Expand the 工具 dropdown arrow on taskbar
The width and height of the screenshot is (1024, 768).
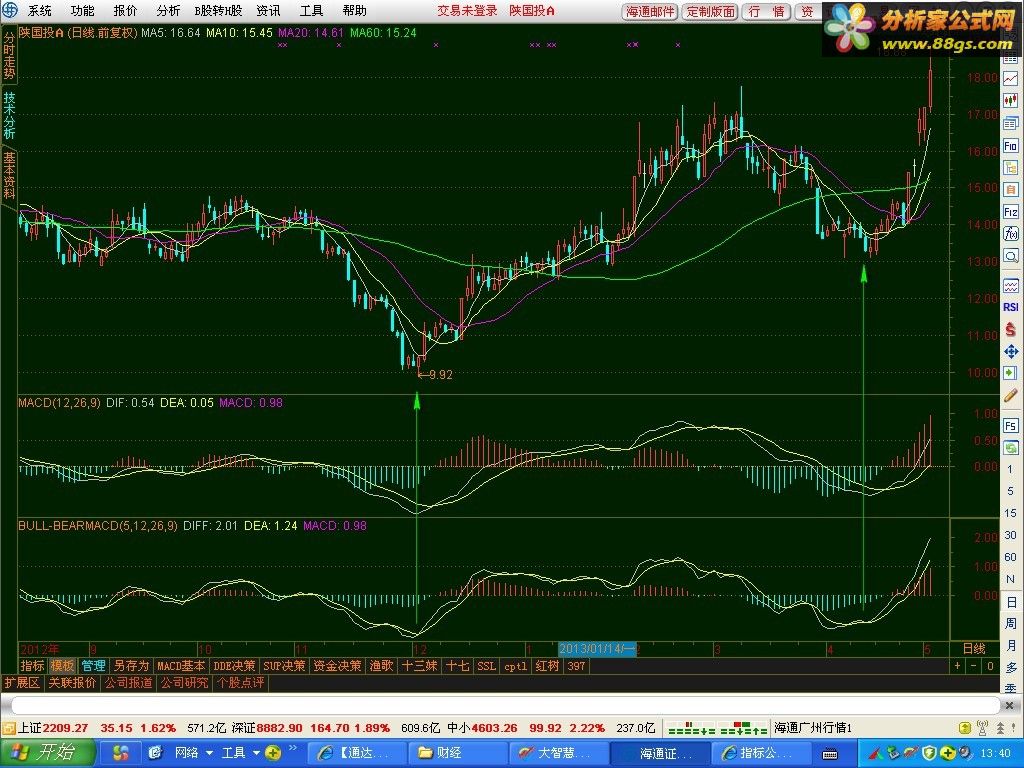(x=256, y=754)
